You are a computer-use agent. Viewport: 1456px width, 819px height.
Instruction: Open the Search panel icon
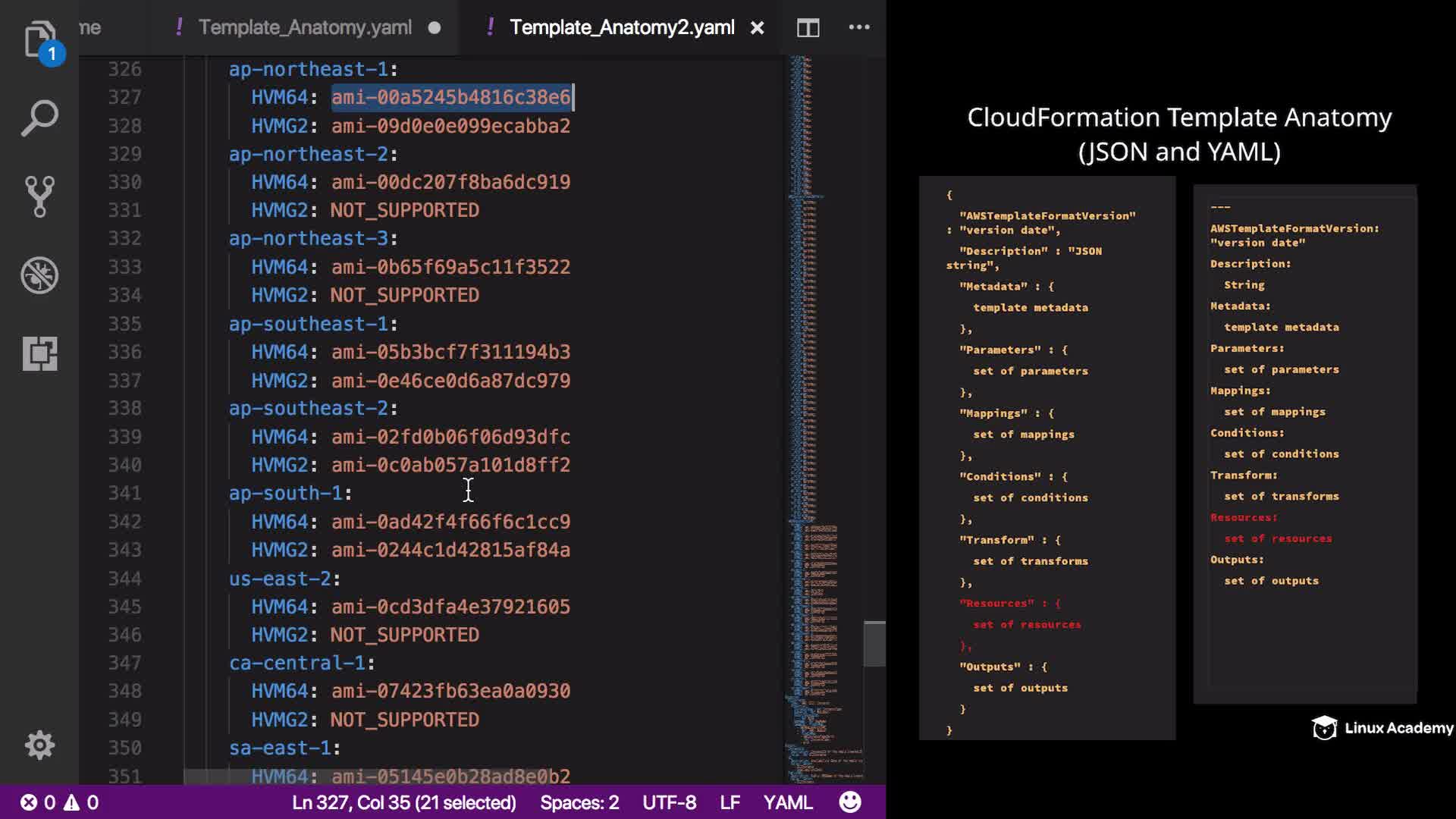[x=39, y=118]
